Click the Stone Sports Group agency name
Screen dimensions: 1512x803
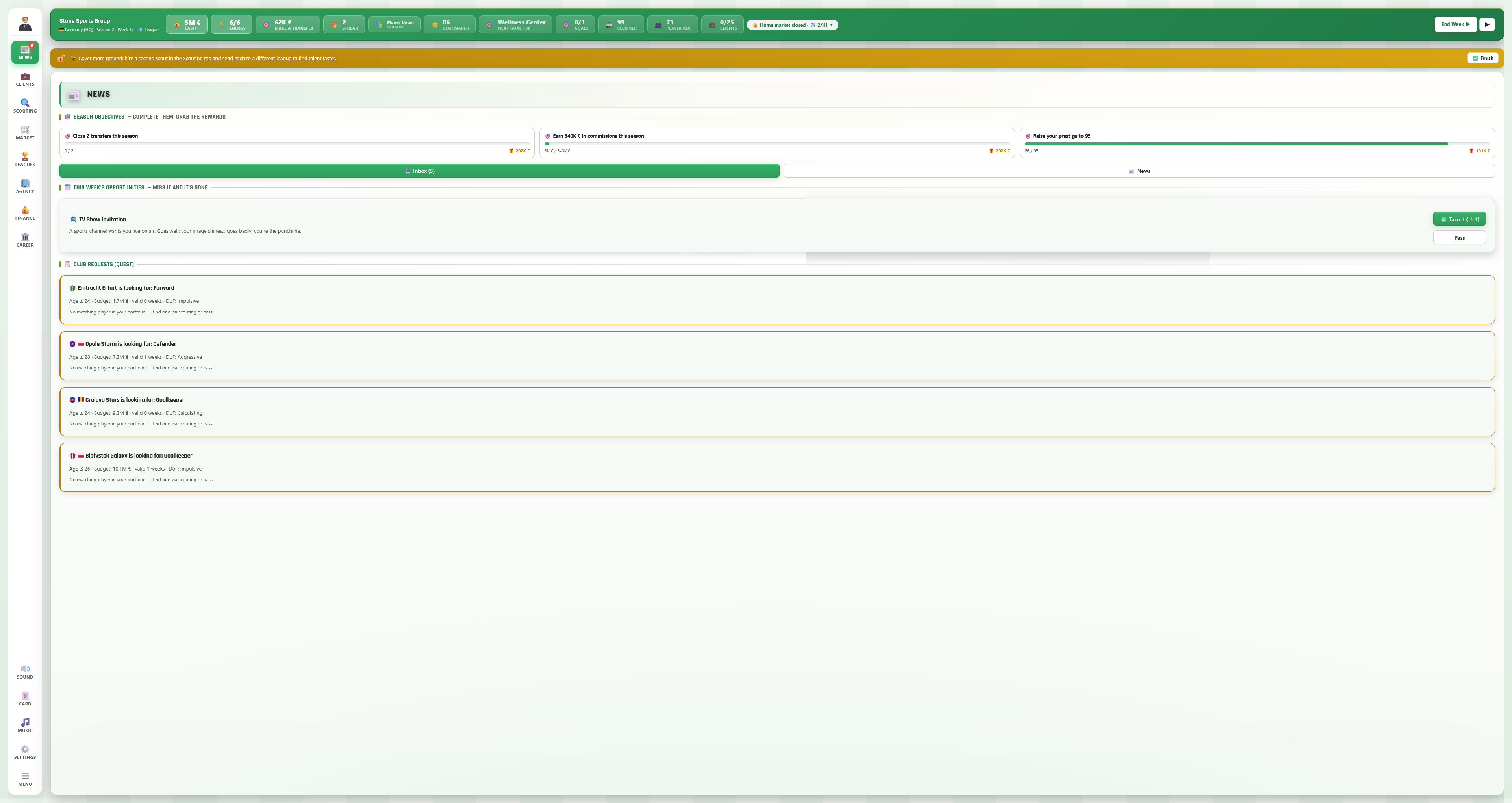(85, 20)
